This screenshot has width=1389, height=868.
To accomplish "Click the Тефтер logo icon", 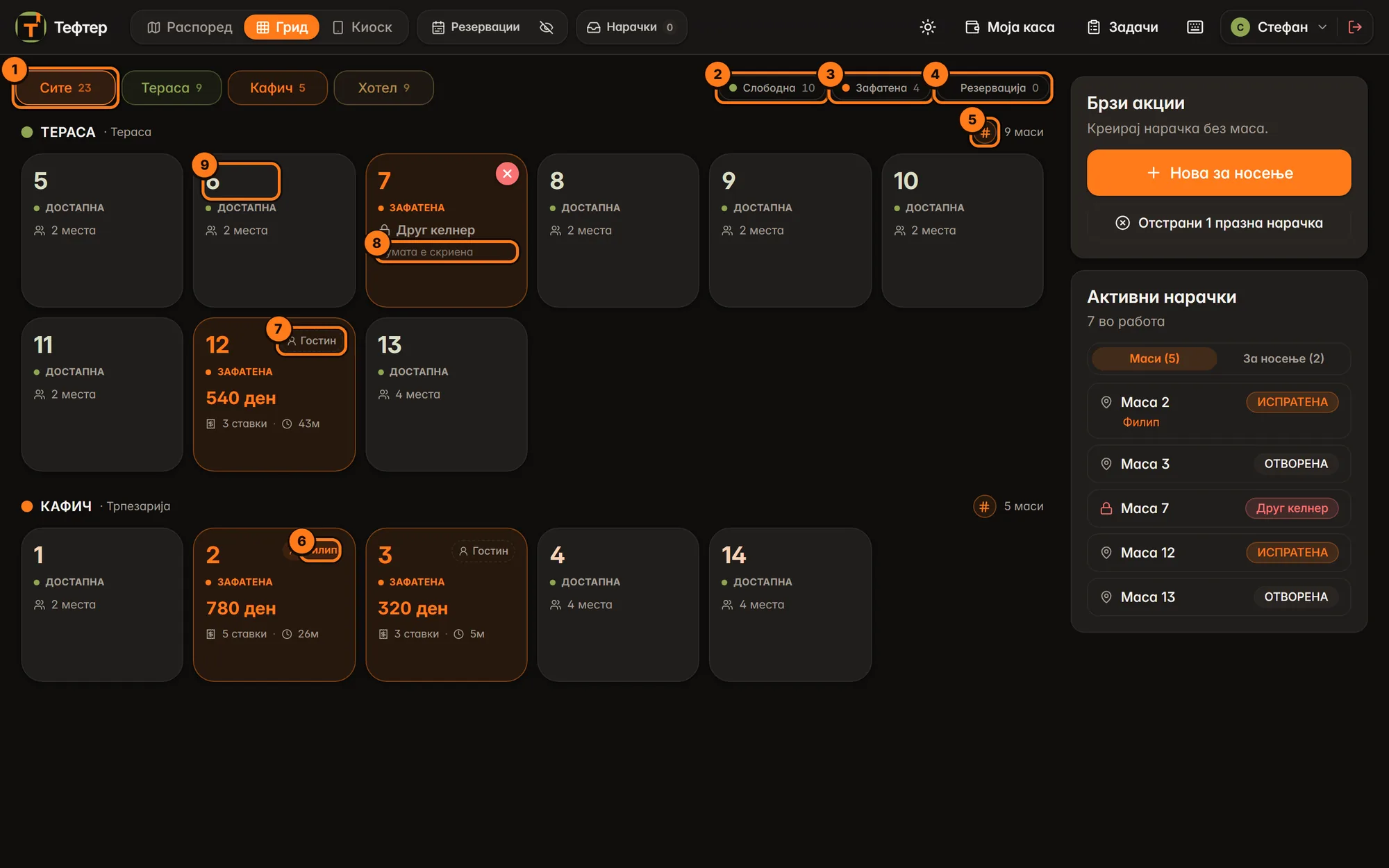I will (x=31, y=27).
